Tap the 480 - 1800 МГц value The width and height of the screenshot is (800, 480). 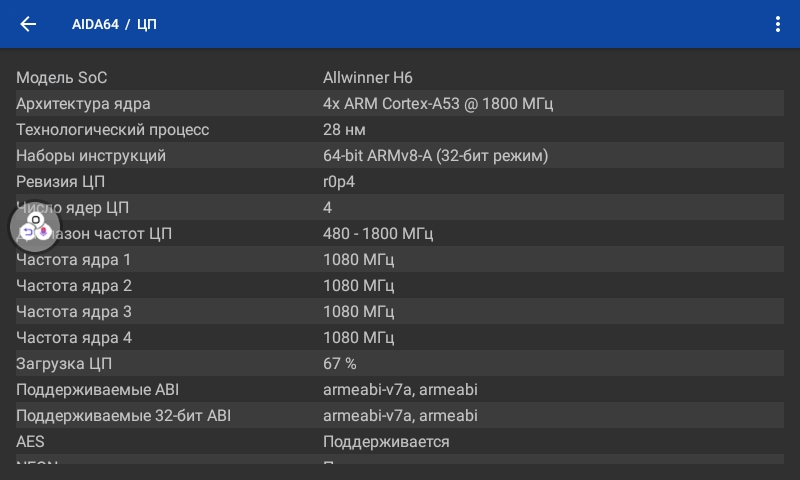pyautogui.click(x=378, y=233)
